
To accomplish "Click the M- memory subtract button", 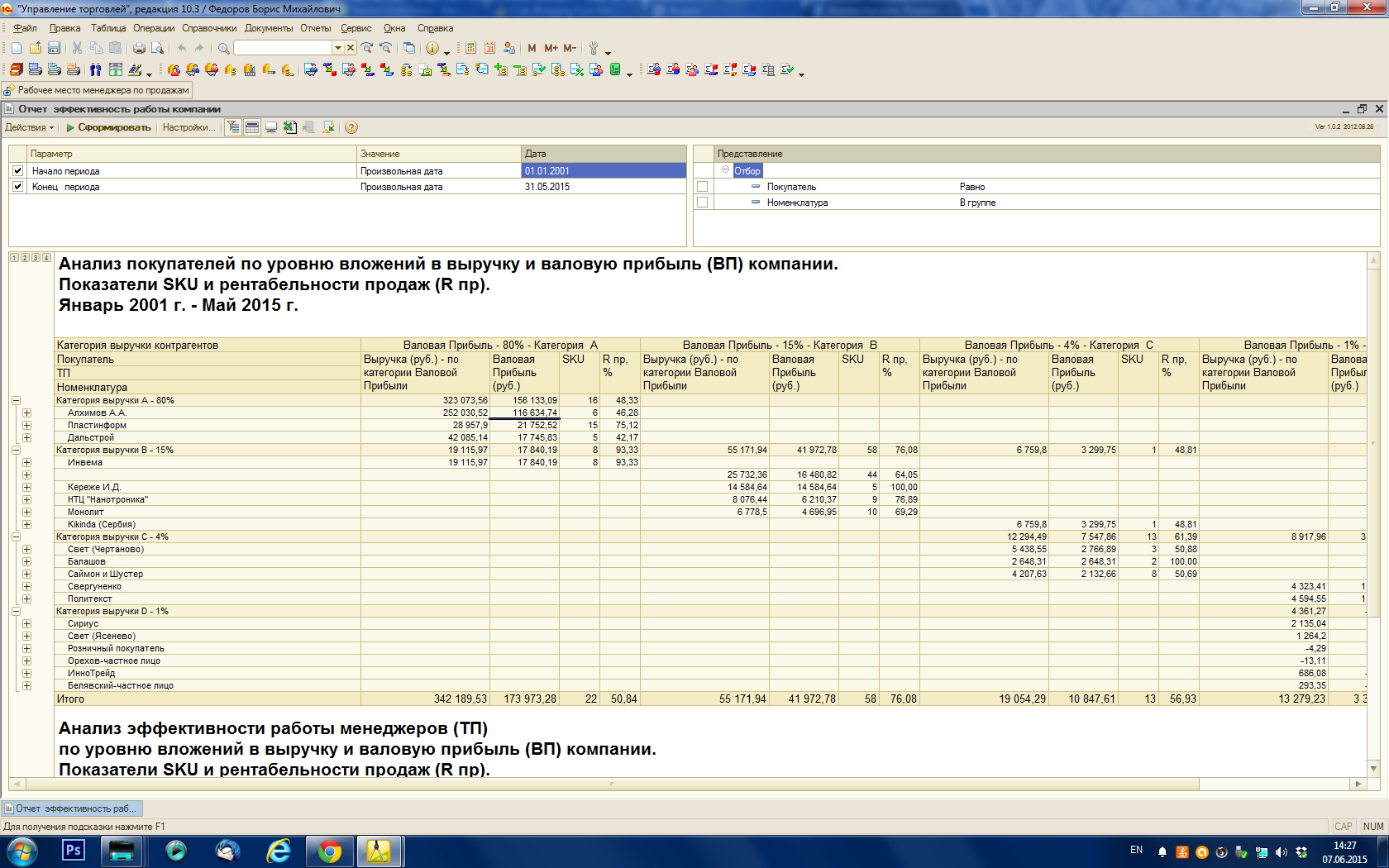I will point(570,48).
